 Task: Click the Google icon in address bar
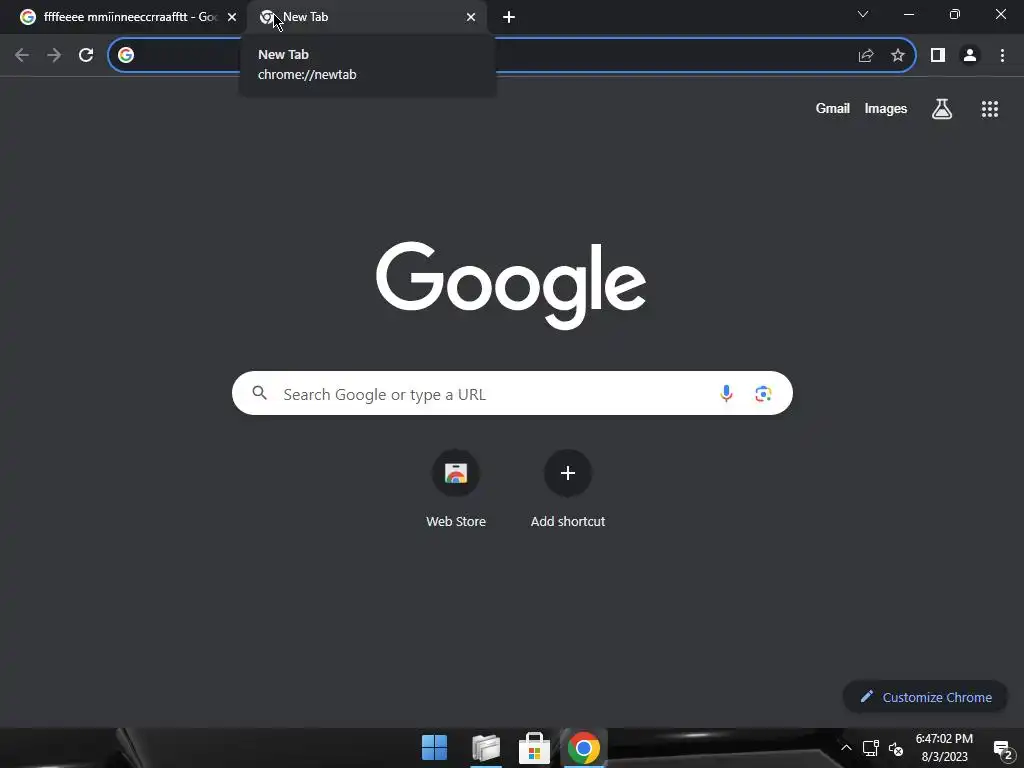[x=126, y=55]
